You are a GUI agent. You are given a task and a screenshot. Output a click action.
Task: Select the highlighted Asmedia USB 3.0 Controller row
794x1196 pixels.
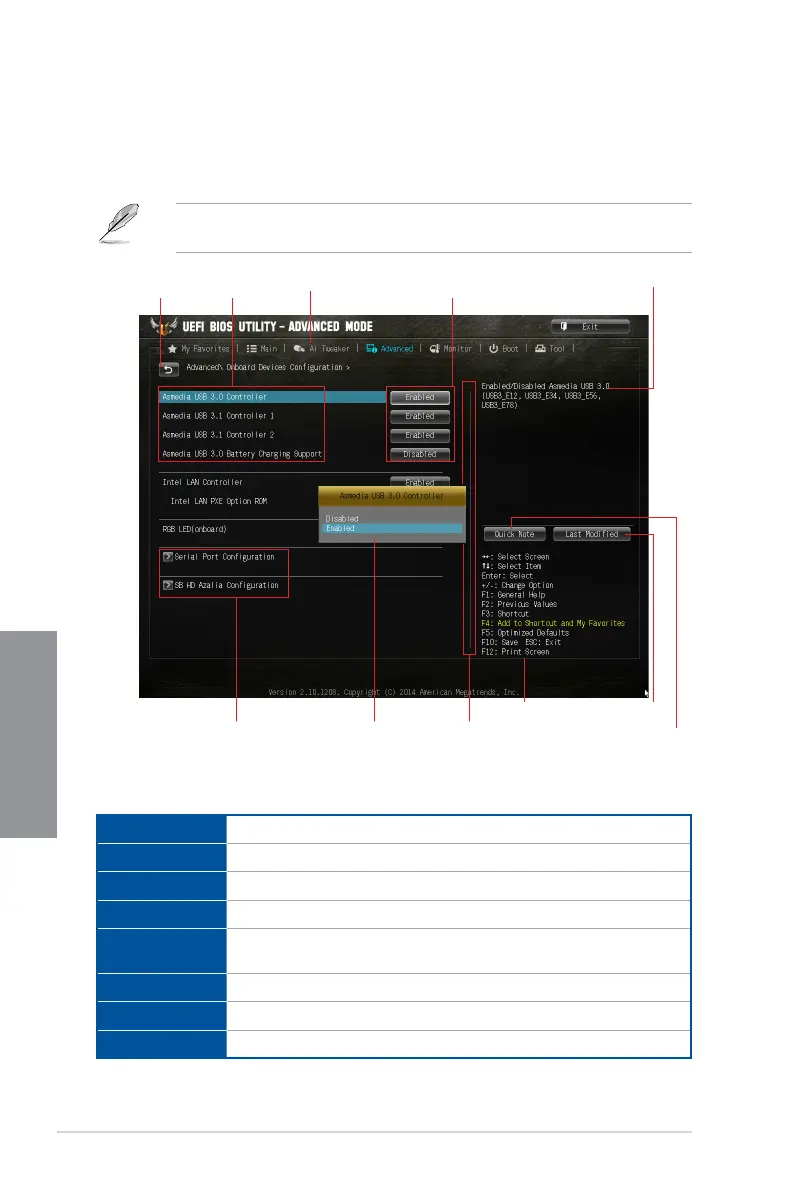coord(272,397)
